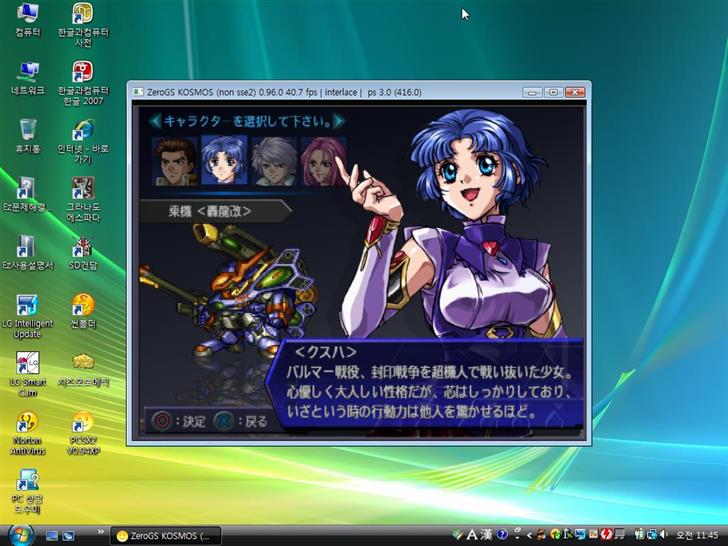Click the clock showing 오전 11:45
The height and width of the screenshot is (546, 728).
[x=697, y=535]
